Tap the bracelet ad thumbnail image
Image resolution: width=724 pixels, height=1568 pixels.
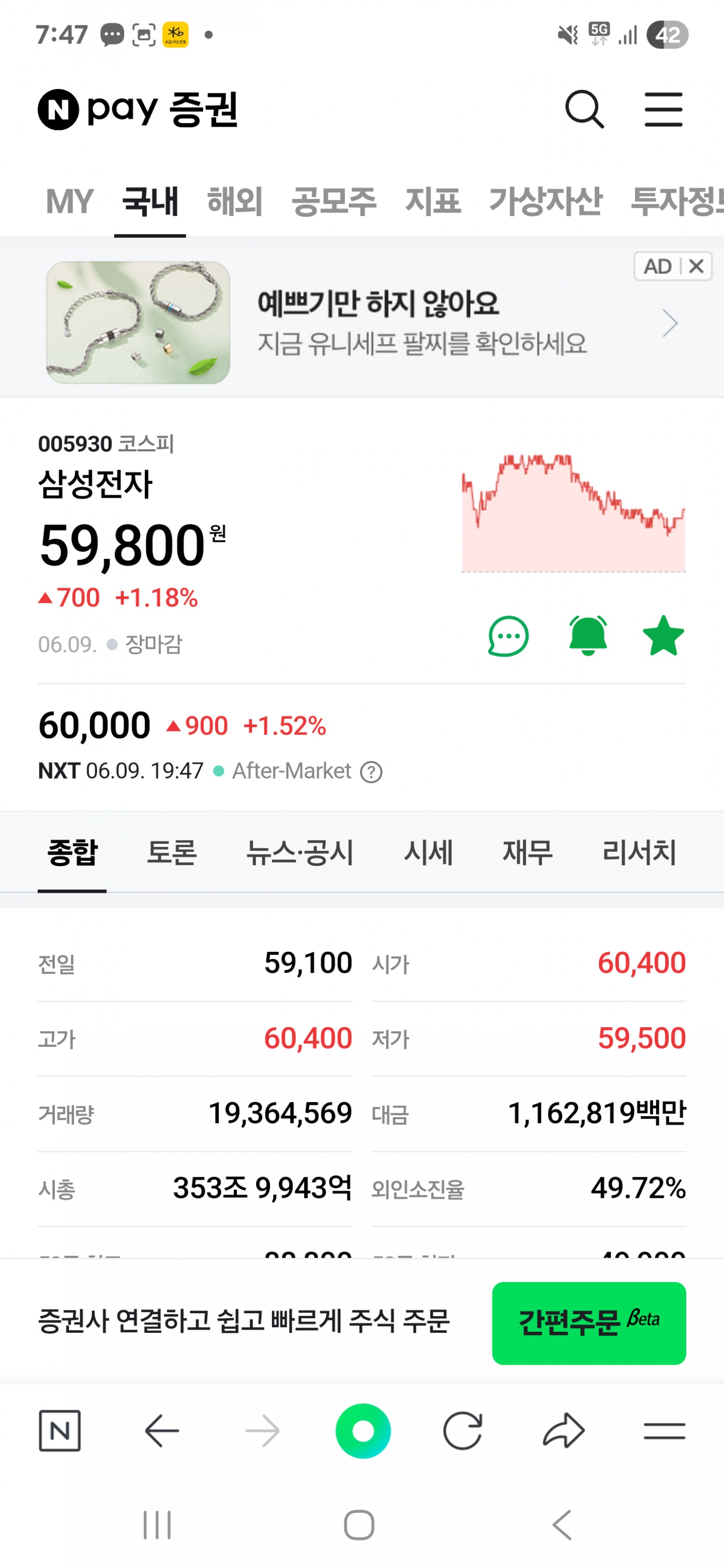coord(138,323)
